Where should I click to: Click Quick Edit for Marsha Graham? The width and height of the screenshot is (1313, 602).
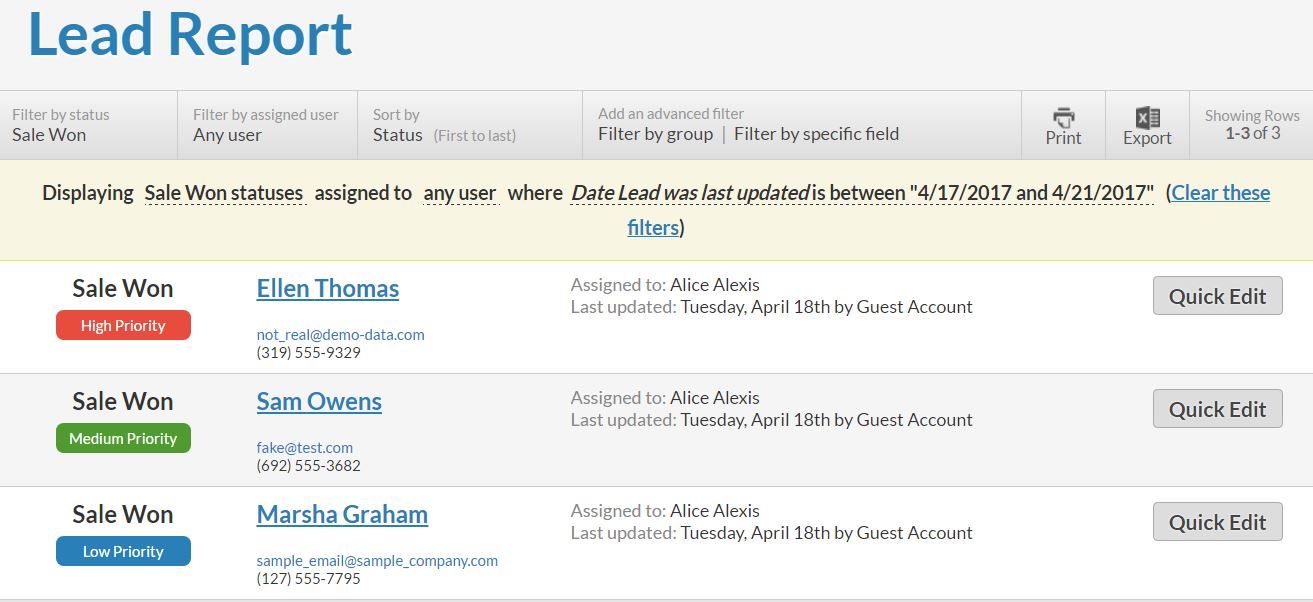click(x=1217, y=522)
